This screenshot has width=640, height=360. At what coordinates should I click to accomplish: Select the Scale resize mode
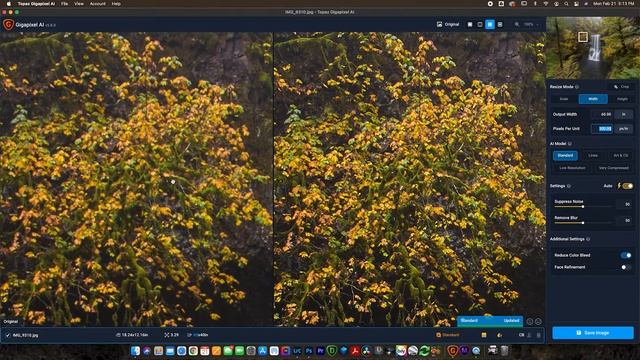click(x=564, y=99)
